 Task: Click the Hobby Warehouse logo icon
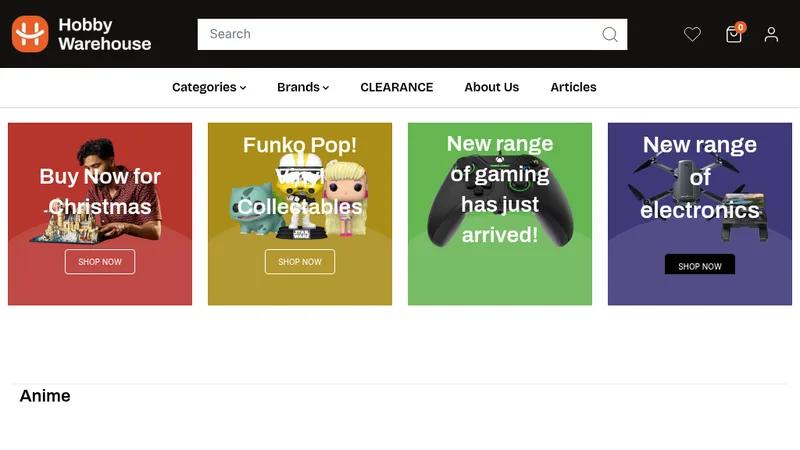(x=30, y=34)
